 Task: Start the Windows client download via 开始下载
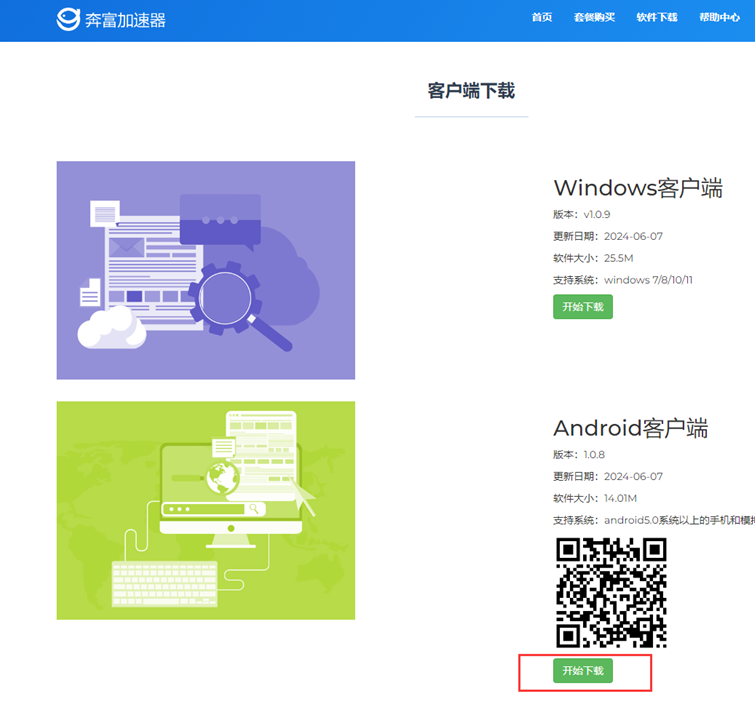(583, 307)
